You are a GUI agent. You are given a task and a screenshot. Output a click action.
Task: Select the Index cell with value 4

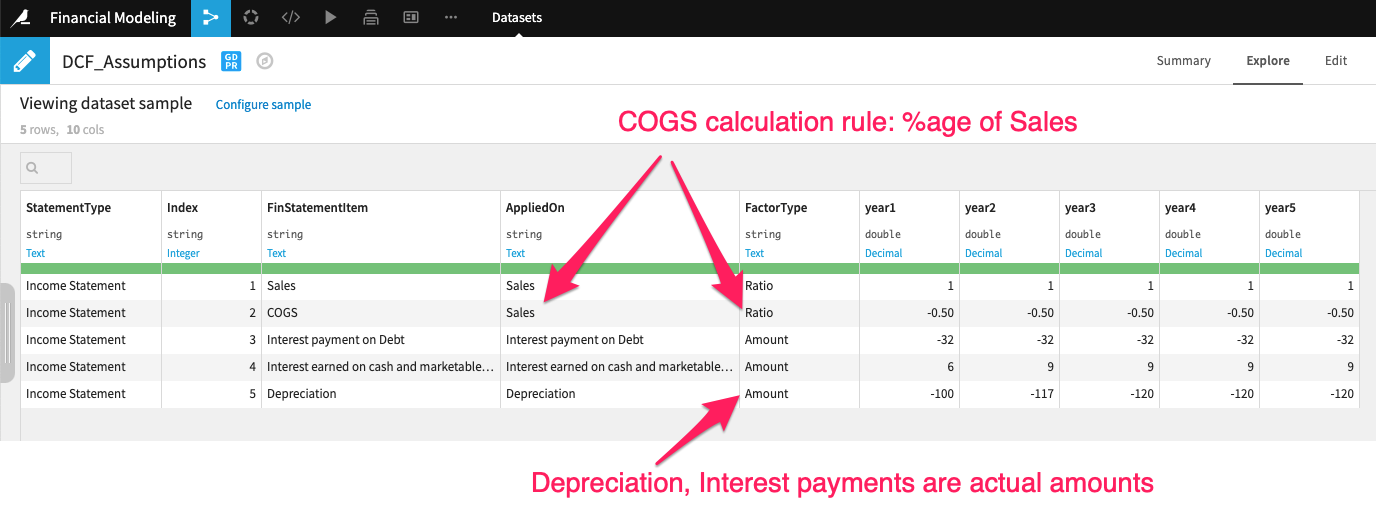point(211,367)
